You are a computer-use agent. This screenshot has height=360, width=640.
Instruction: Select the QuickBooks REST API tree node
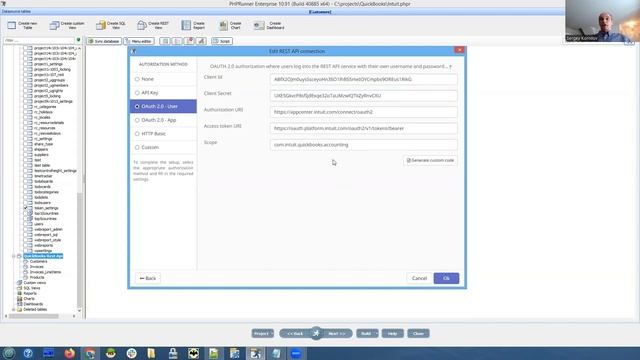coord(43,256)
